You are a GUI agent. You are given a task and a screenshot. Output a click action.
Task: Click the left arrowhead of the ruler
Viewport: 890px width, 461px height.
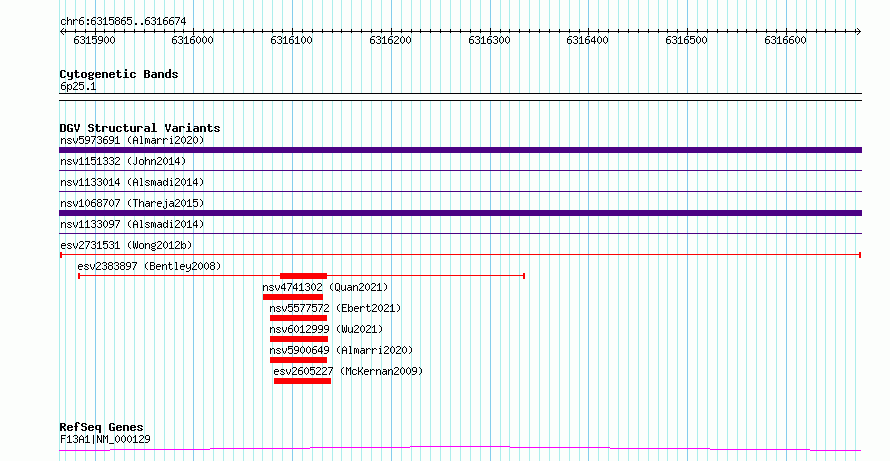coord(62,31)
